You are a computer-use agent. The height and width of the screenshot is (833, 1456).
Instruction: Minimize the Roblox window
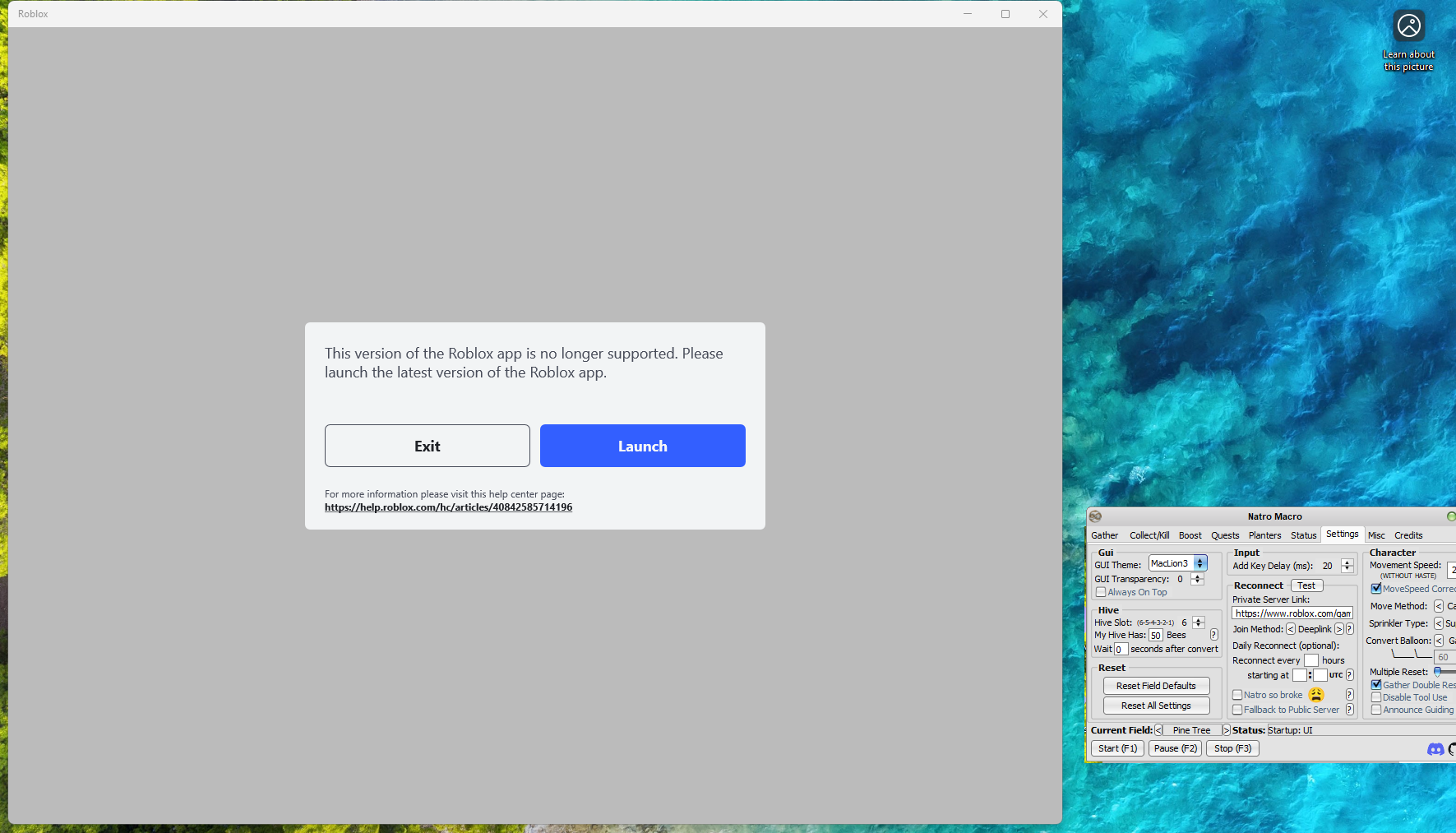968,14
